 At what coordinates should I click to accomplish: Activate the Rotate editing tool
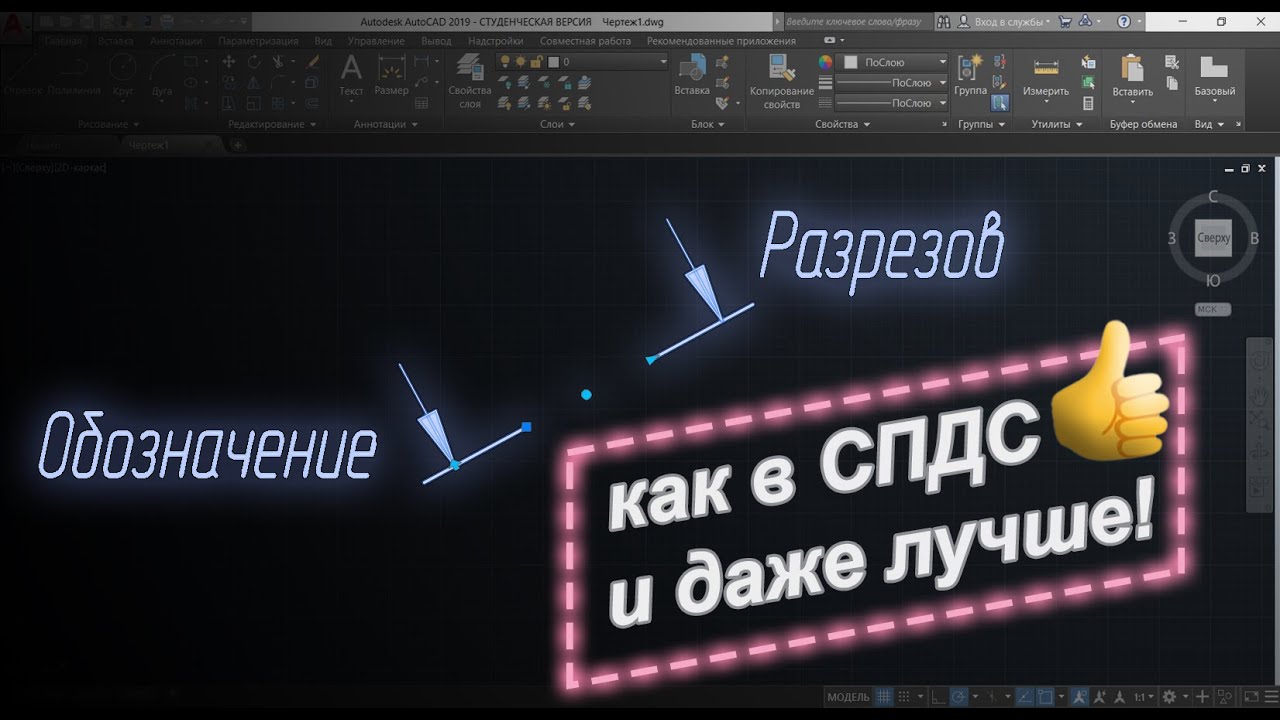pos(253,62)
